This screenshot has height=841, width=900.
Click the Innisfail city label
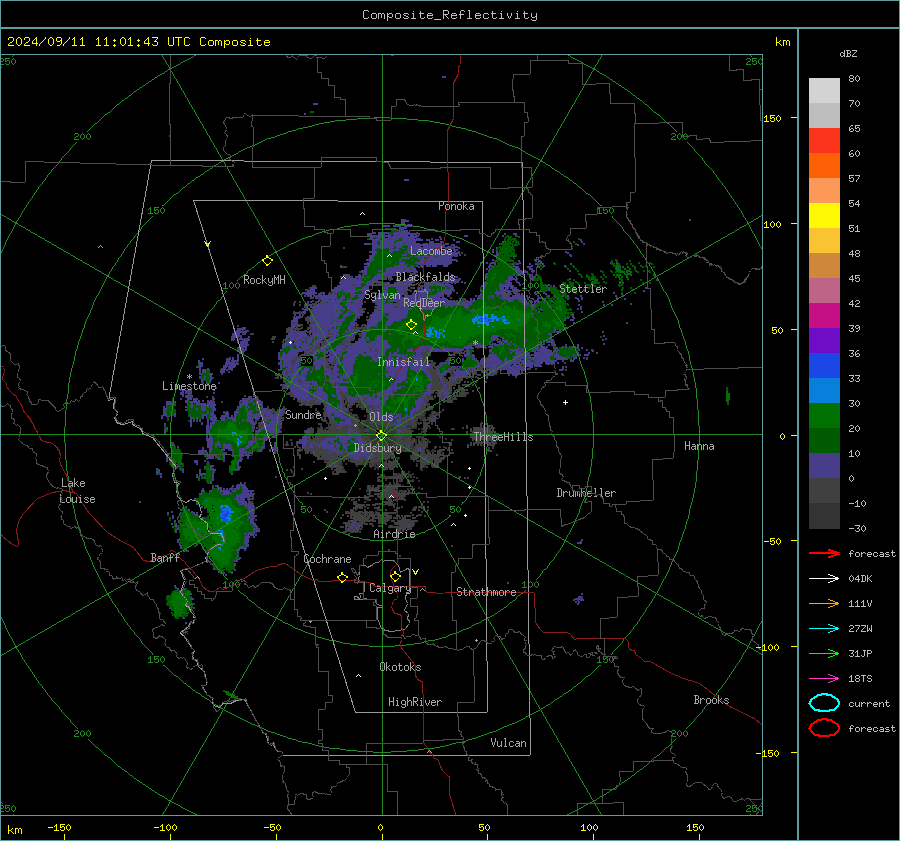pos(404,362)
